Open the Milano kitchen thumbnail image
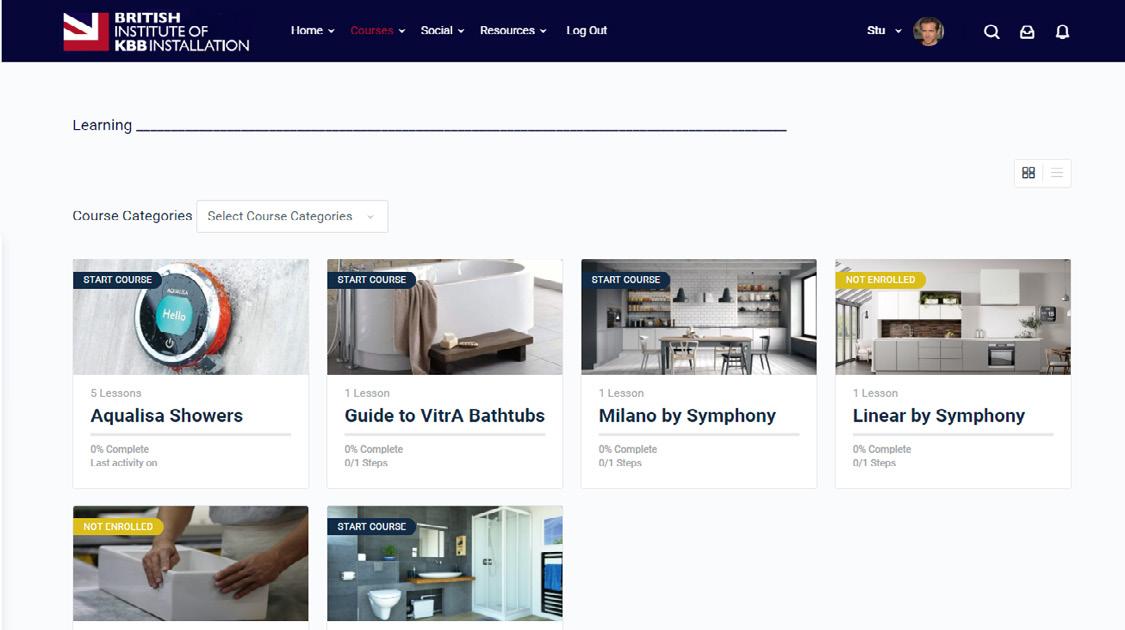Viewport: 1125px width, 630px height. (x=699, y=317)
